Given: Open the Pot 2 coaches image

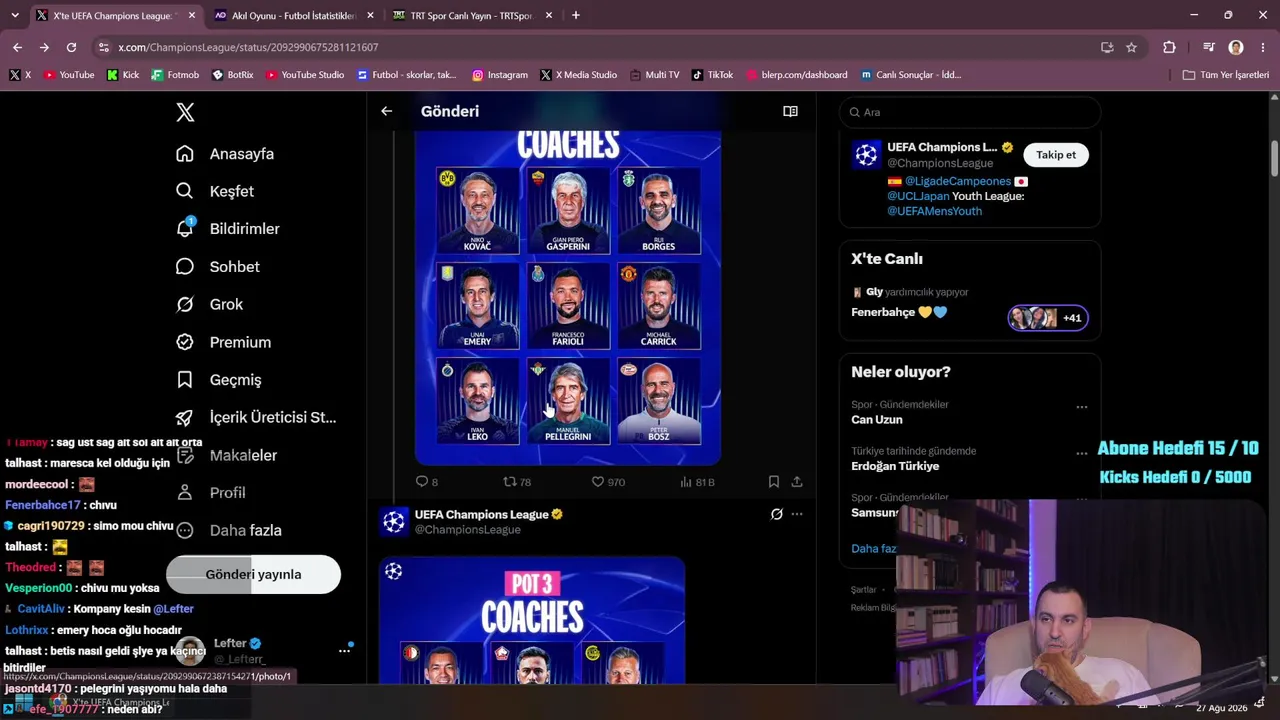Looking at the screenshot, I should coord(568,297).
